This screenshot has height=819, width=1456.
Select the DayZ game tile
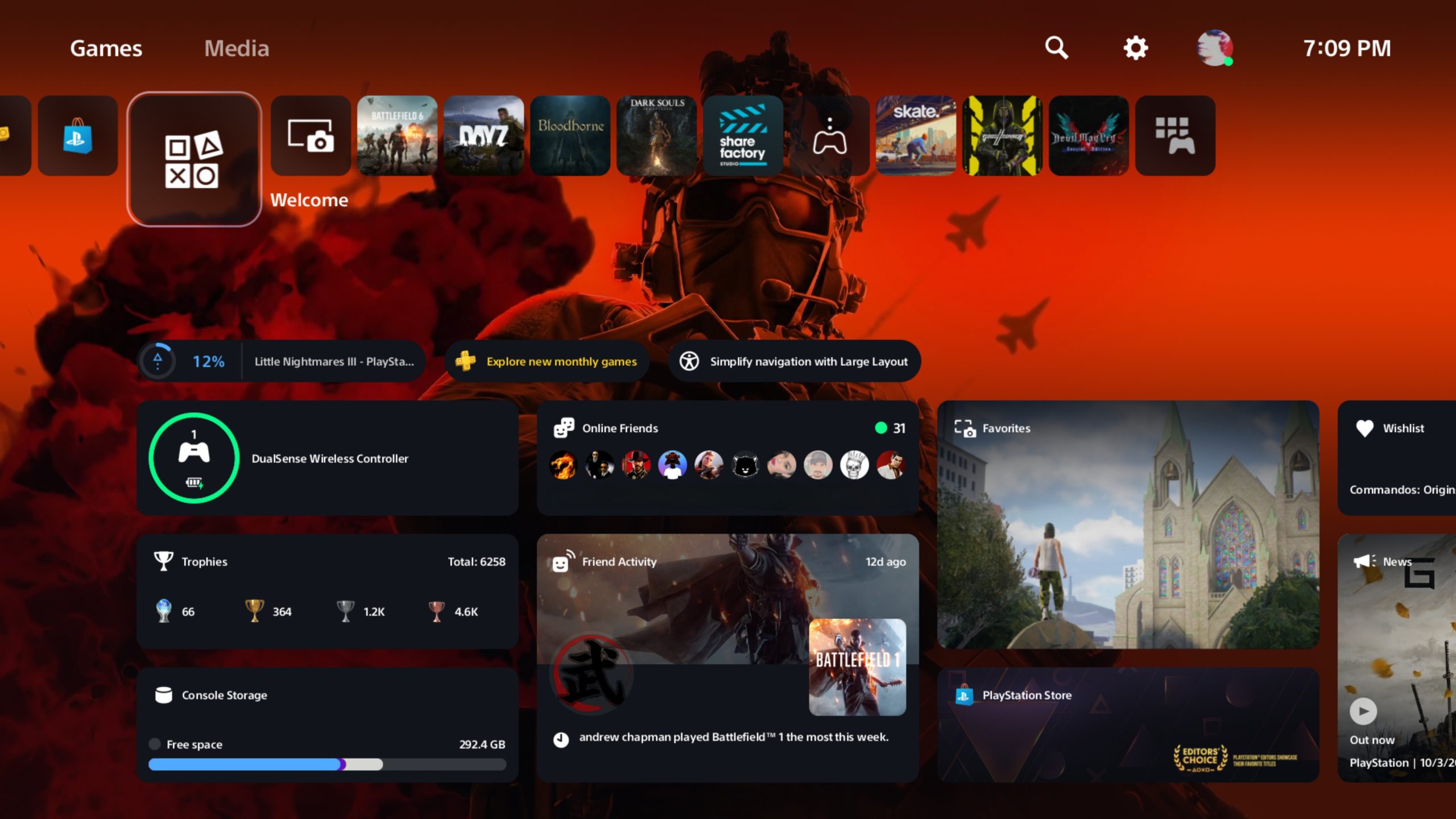[x=484, y=135]
